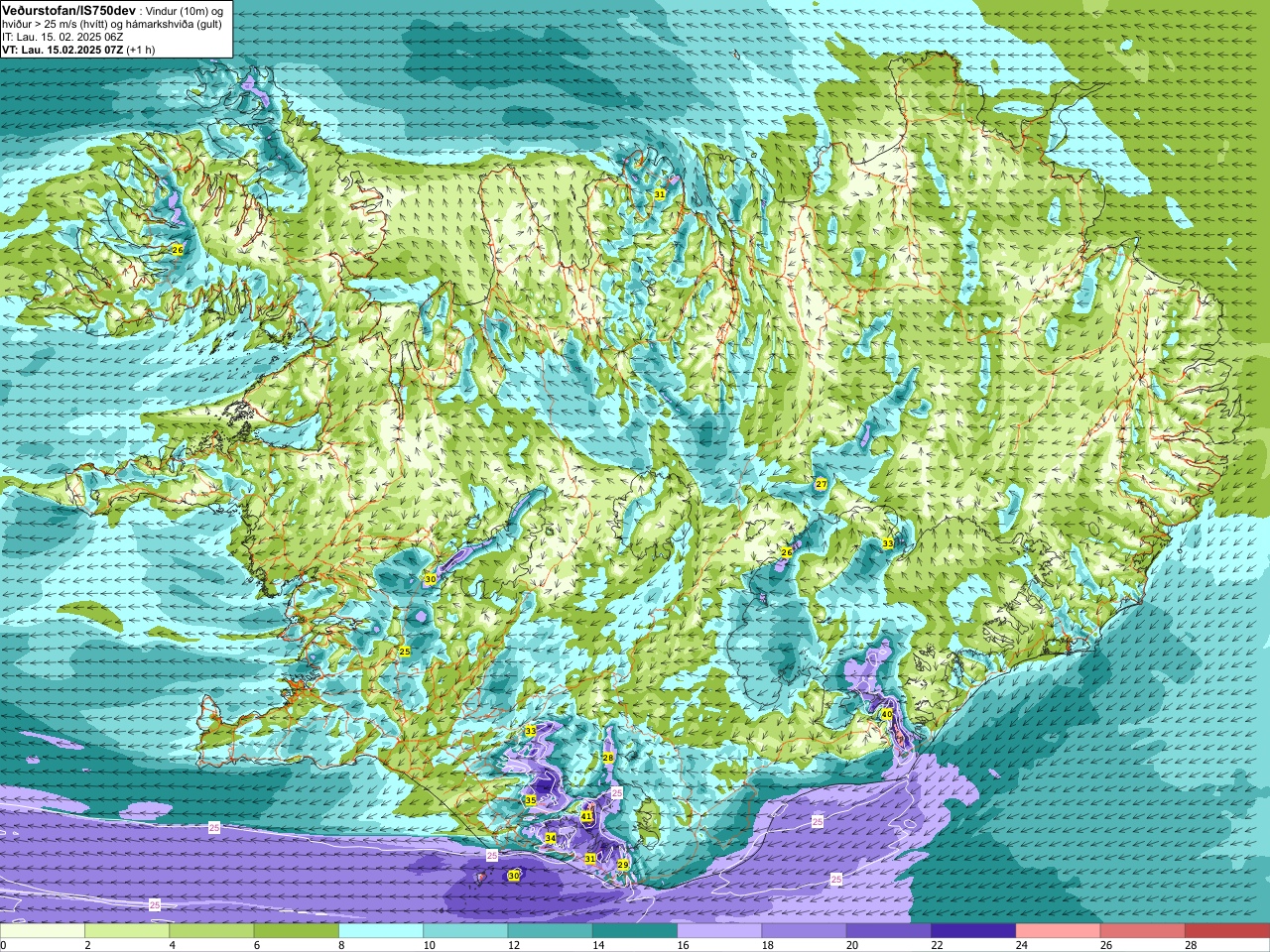Select the yellow circle gust marker labeled 25
Screen dimensions: 1270x952
pyautogui.click(x=405, y=652)
